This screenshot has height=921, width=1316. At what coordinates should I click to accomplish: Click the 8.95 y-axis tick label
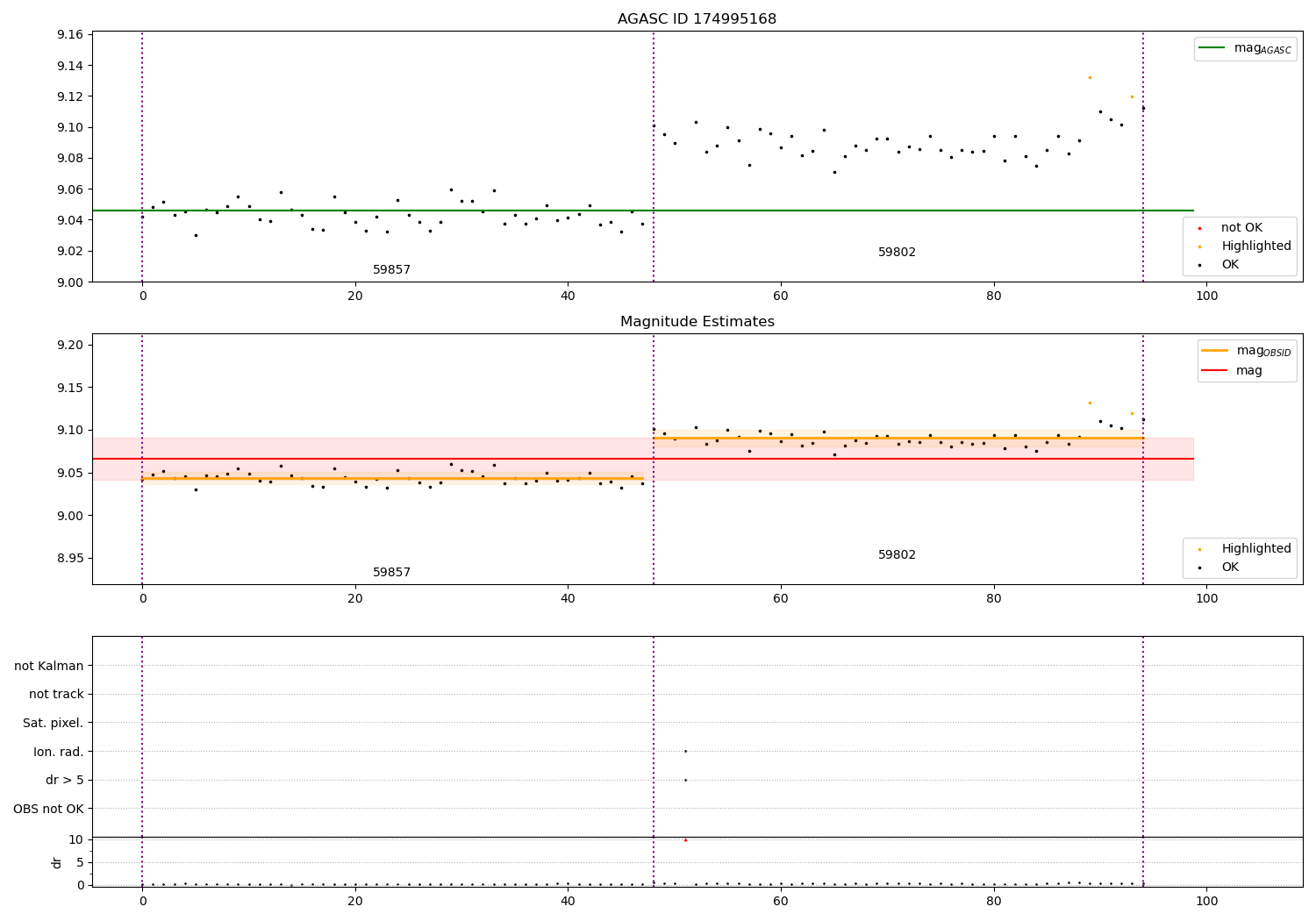coord(69,558)
